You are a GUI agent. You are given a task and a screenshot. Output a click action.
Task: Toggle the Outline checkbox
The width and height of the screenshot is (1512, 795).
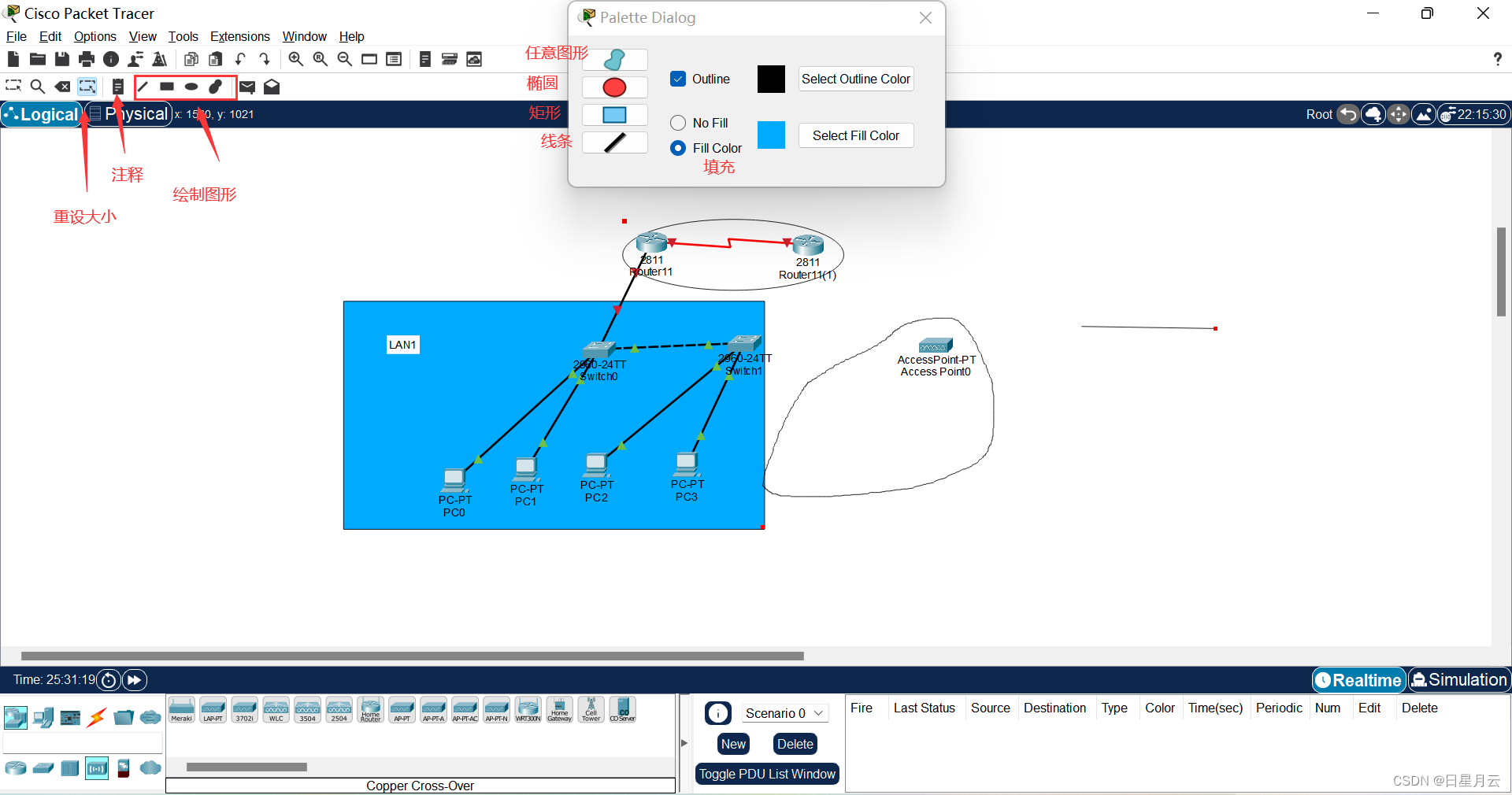click(x=678, y=79)
